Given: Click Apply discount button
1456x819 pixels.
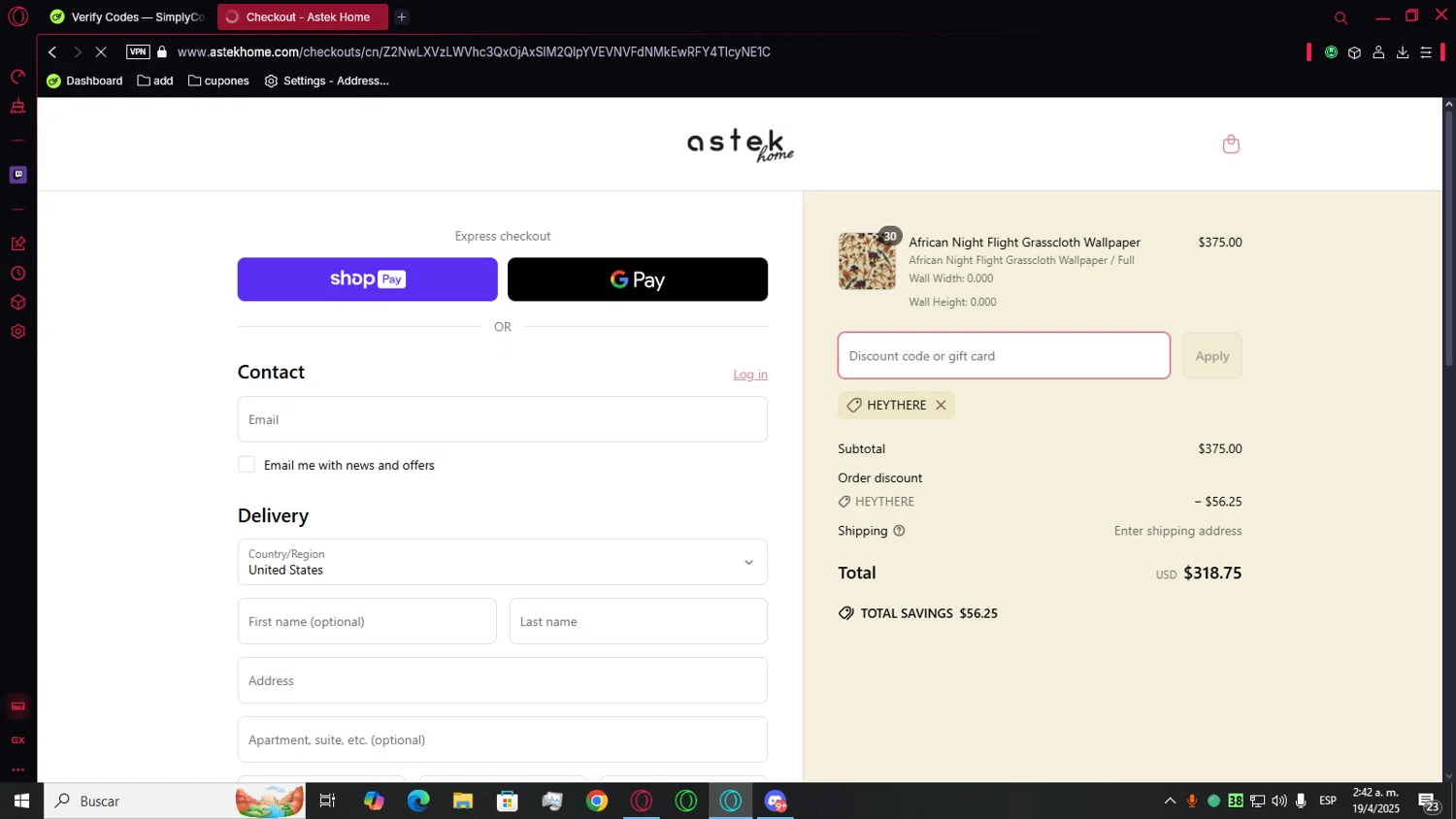Looking at the screenshot, I should 1212,356.
